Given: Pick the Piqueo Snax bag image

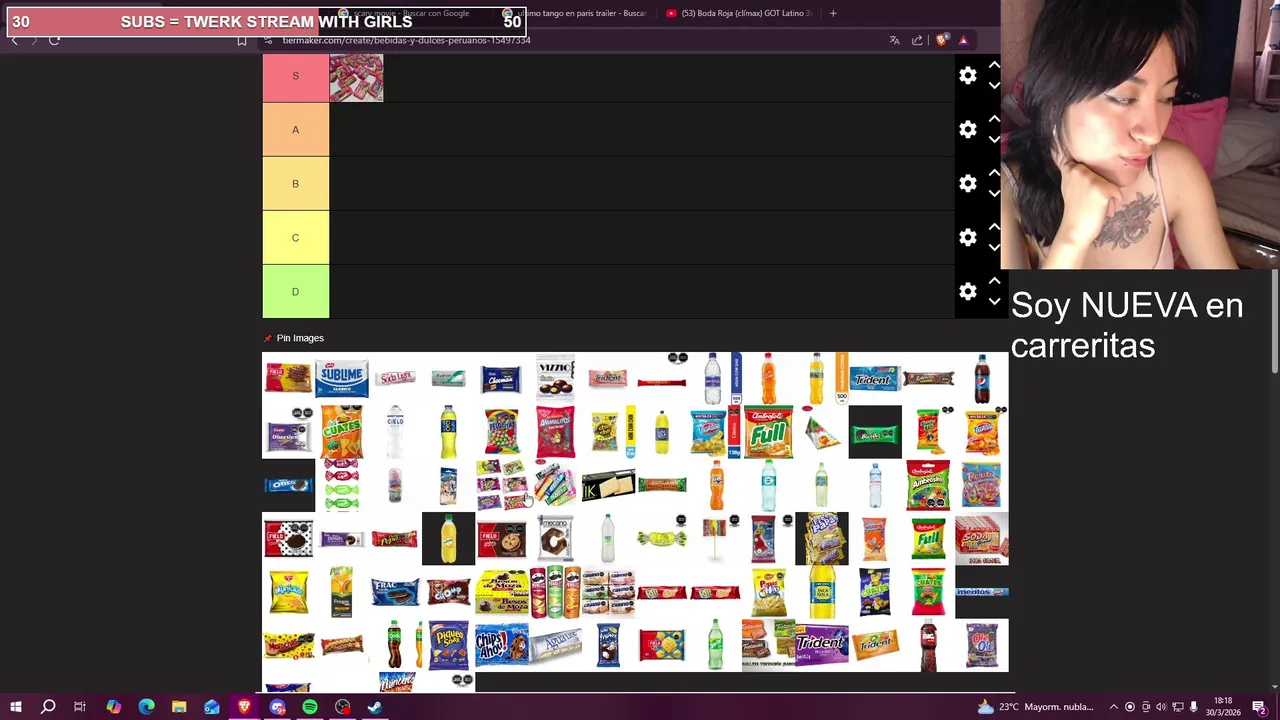Looking at the screenshot, I should [x=448, y=645].
